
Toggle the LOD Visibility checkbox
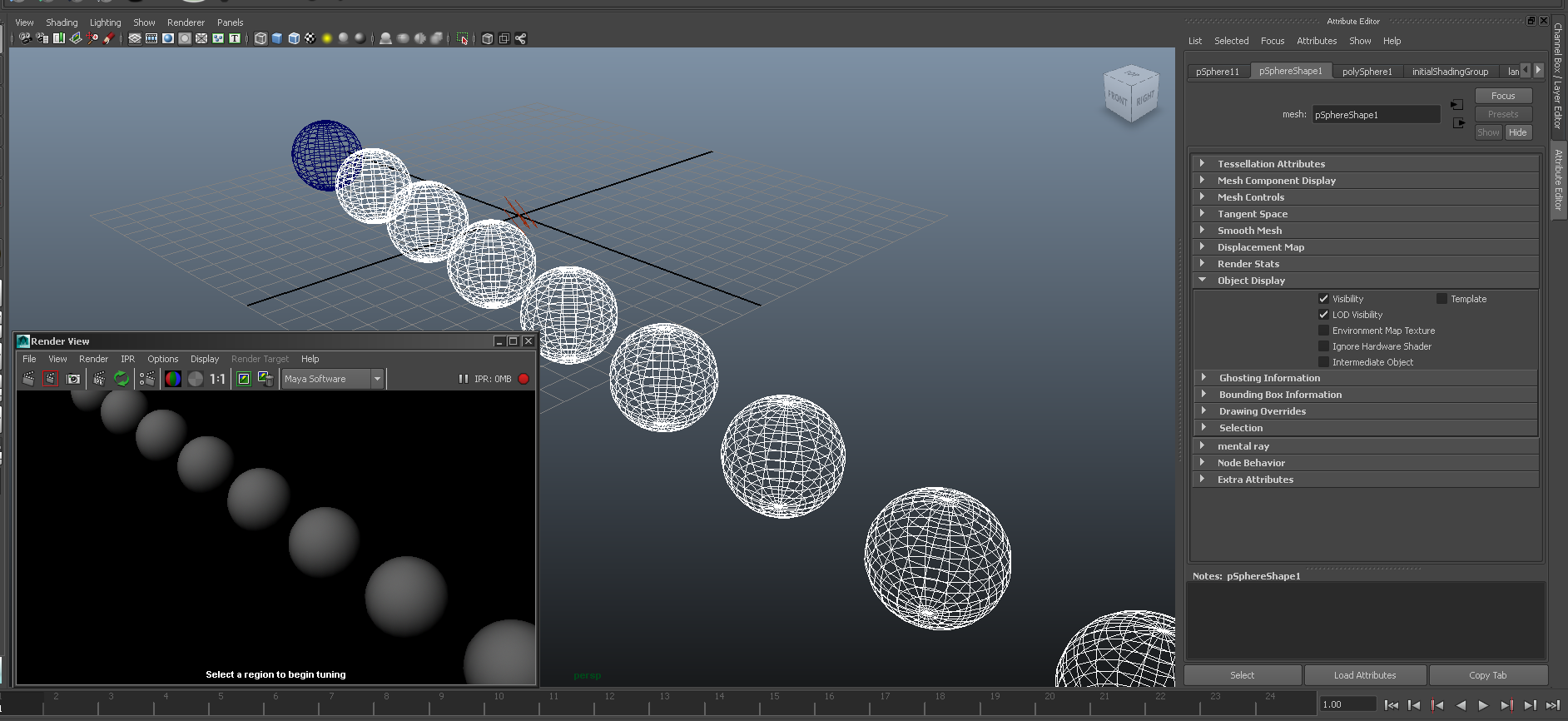1323,315
